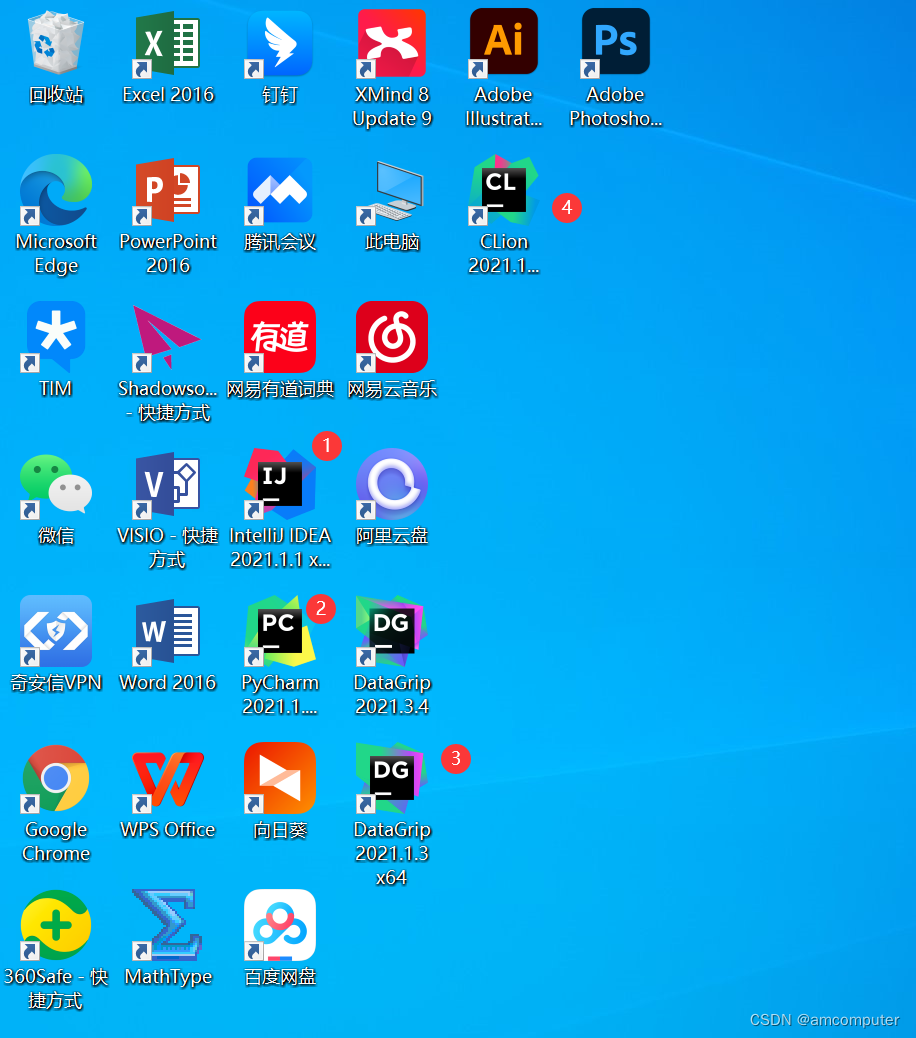Select the VISIO shortcut icon
The width and height of the screenshot is (916, 1038).
[168, 485]
